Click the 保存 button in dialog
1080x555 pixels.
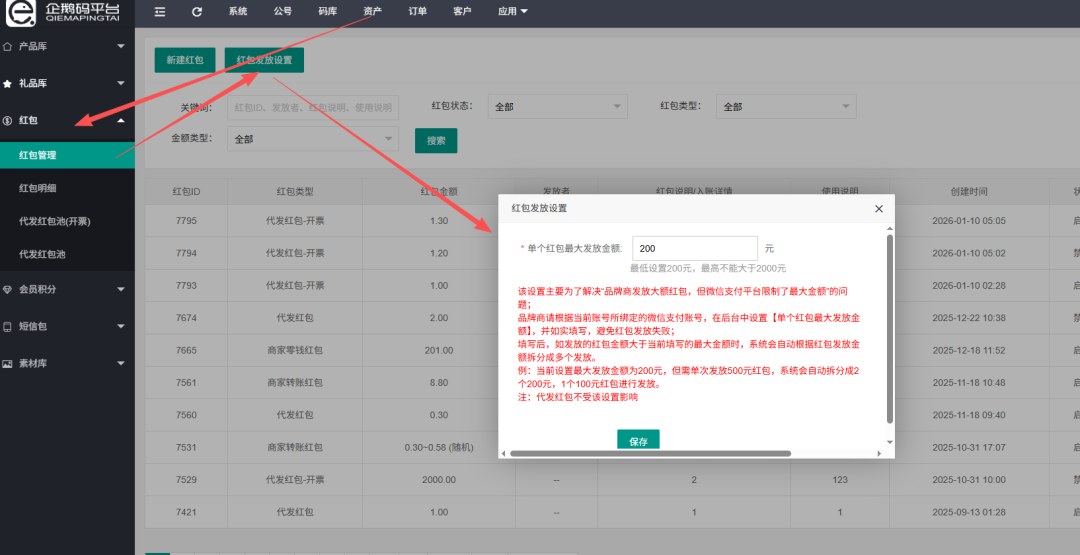tap(638, 441)
